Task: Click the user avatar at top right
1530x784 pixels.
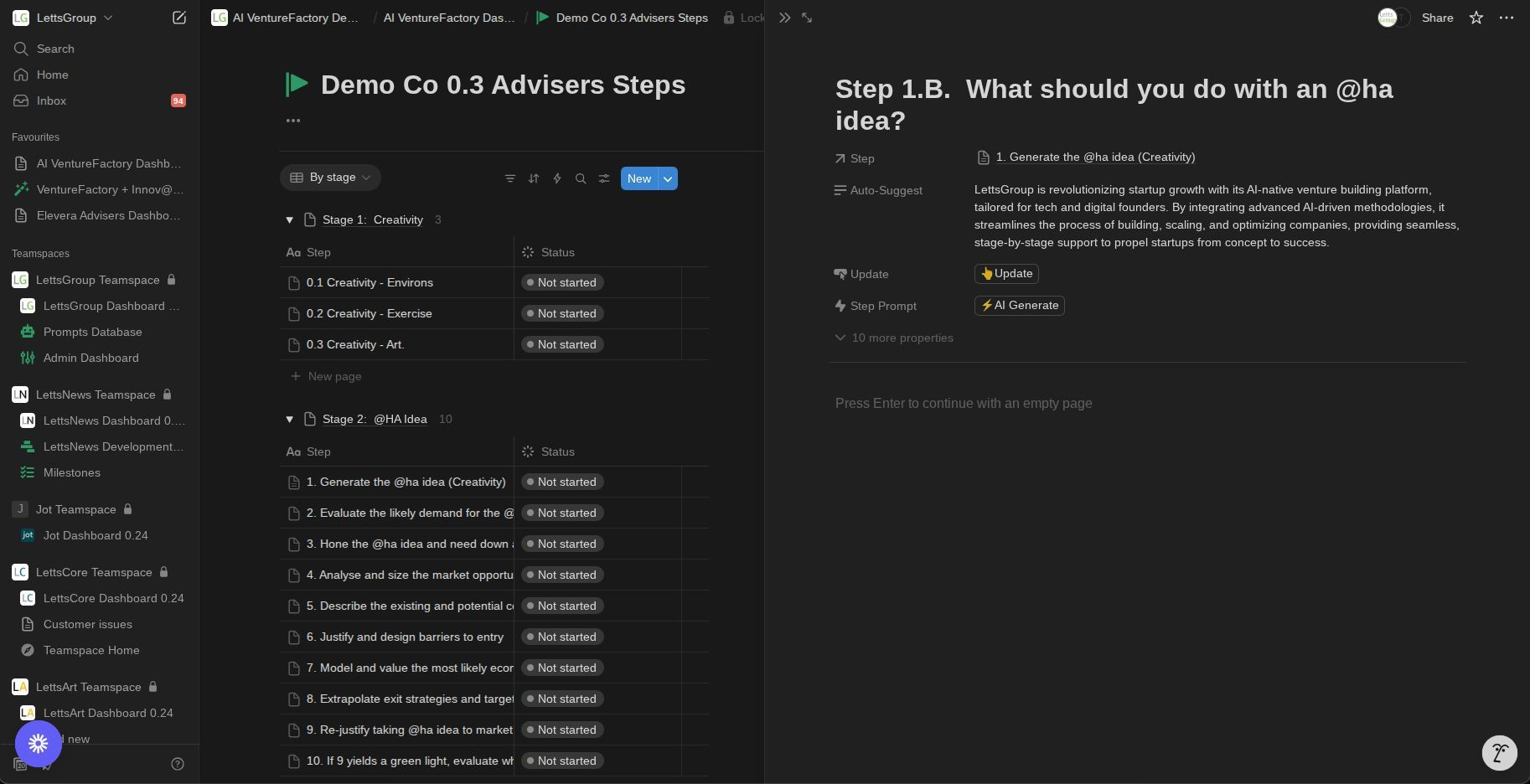Action: (1388, 18)
